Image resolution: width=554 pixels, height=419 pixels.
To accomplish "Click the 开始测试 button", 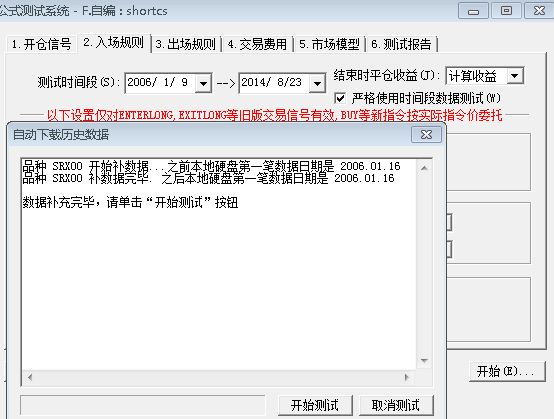I will click(x=315, y=405).
